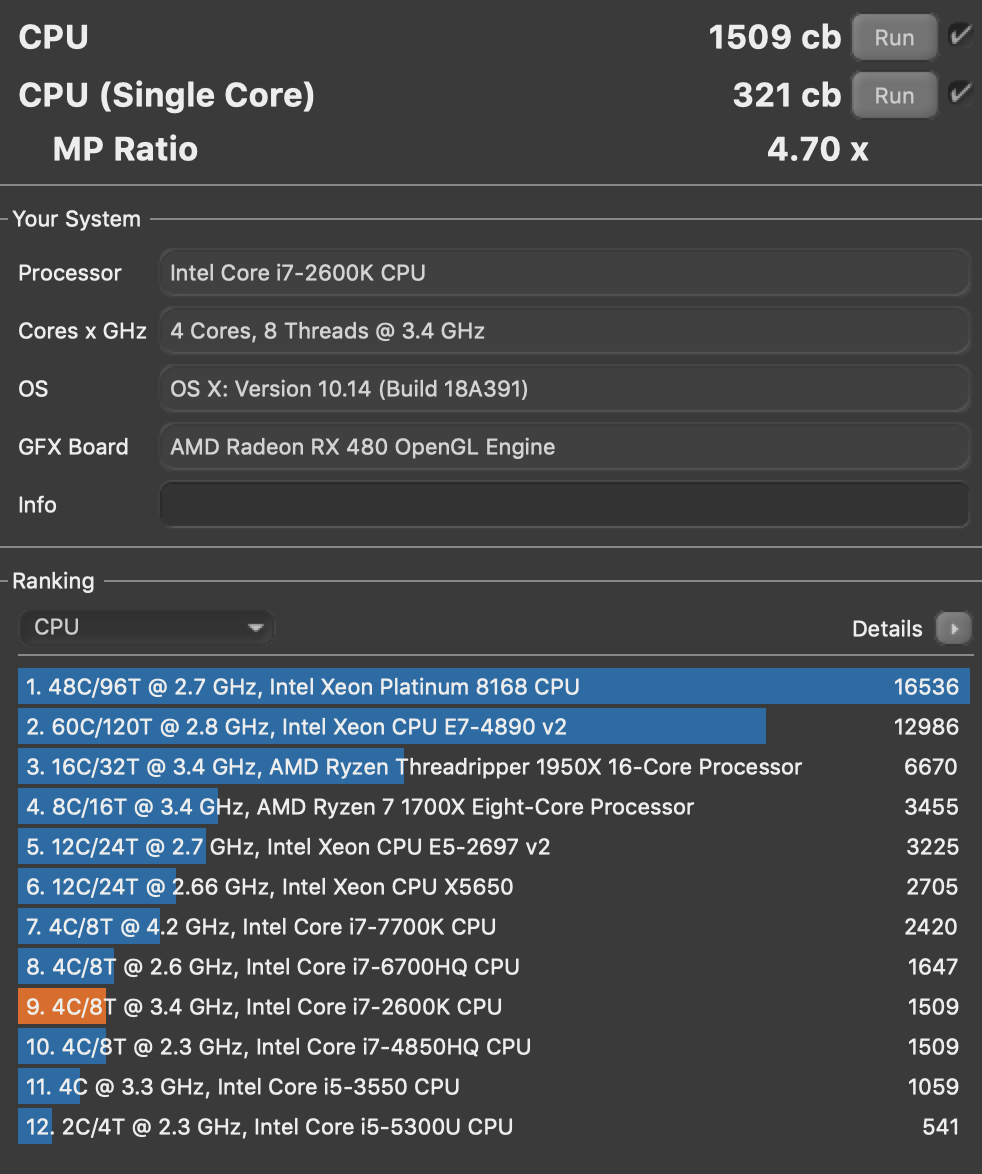Click the Processor field
The width and height of the screenshot is (982, 1174).
[x=565, y=273]
